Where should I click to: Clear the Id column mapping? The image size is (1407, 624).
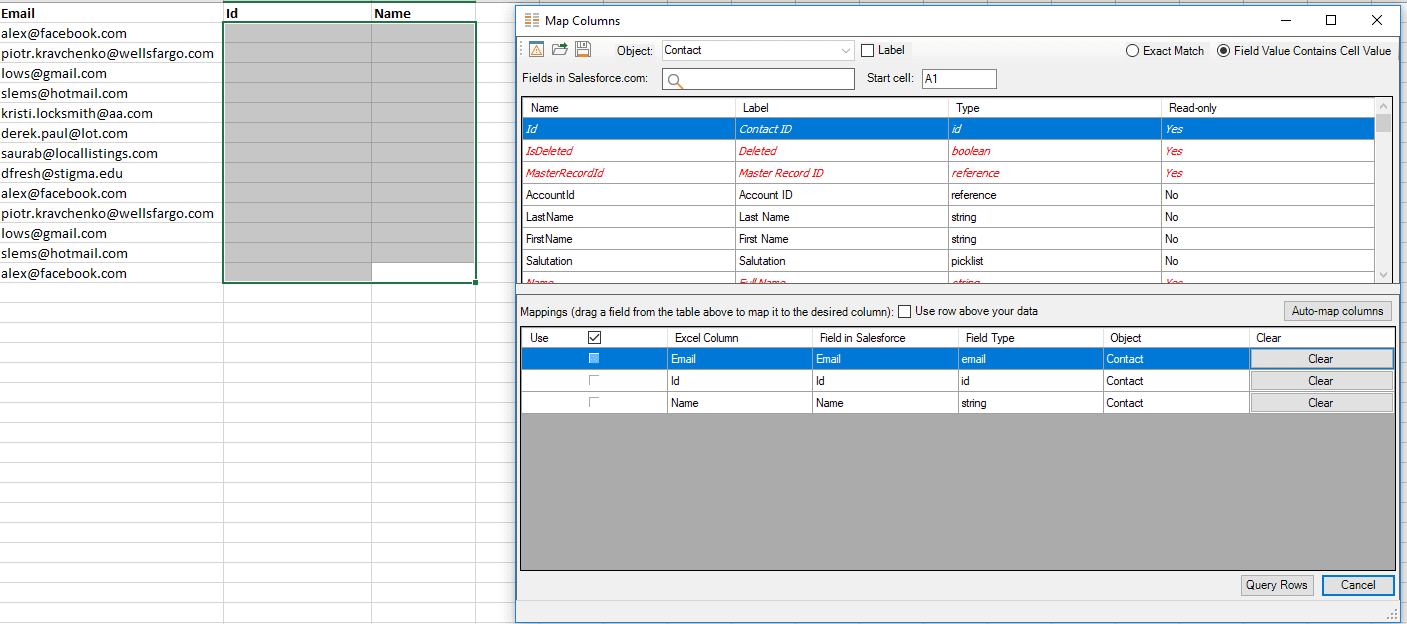(1321, 381)
